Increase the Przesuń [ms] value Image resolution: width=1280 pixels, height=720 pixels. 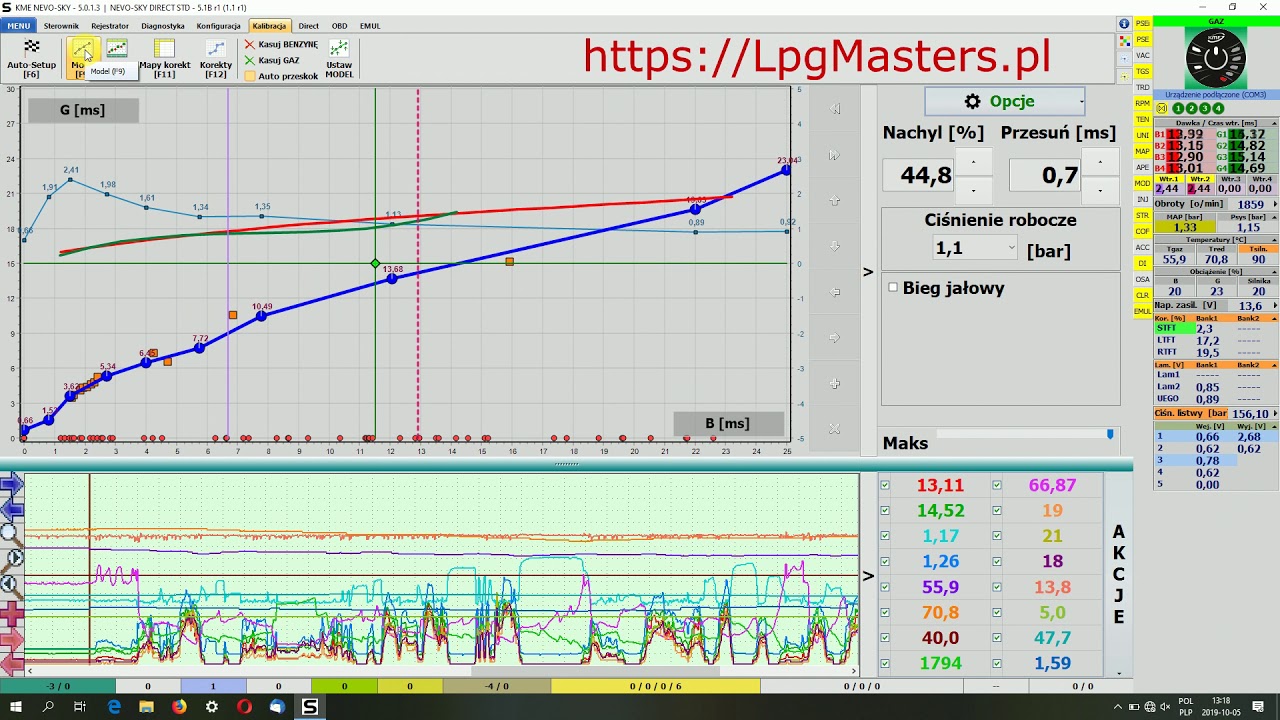click(1100, 161)
